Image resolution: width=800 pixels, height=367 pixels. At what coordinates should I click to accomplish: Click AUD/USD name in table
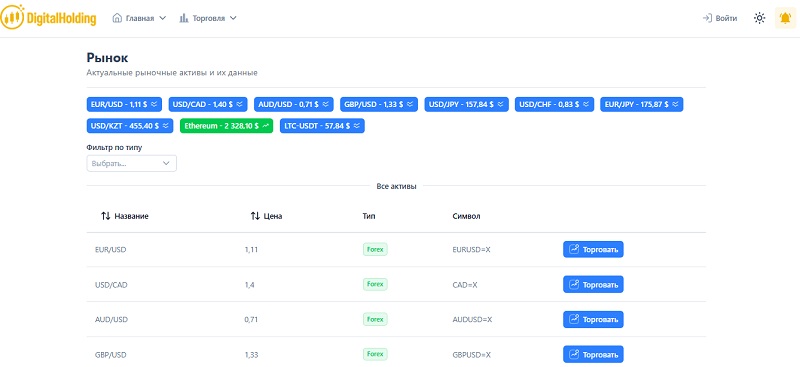tap(111, 320)
